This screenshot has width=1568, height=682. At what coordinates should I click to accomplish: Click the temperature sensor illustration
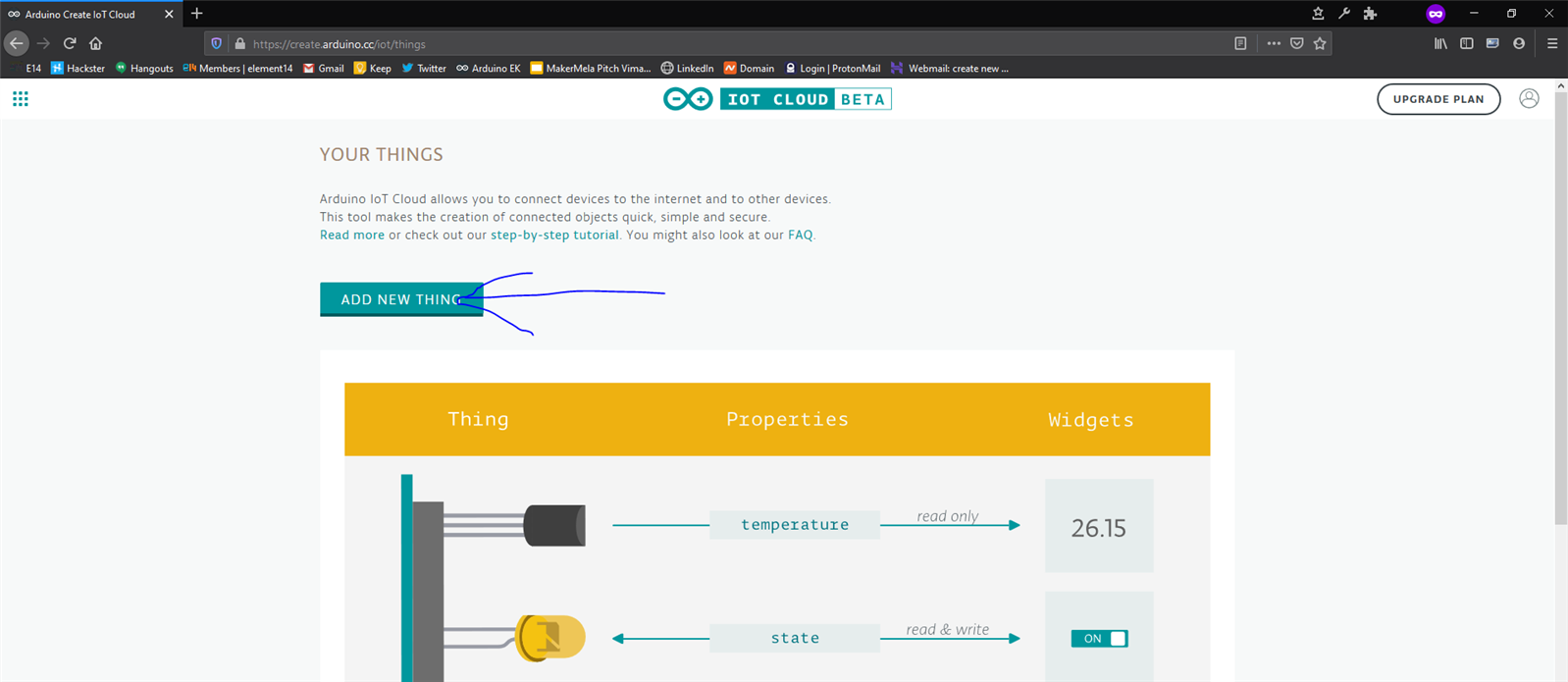553,525
